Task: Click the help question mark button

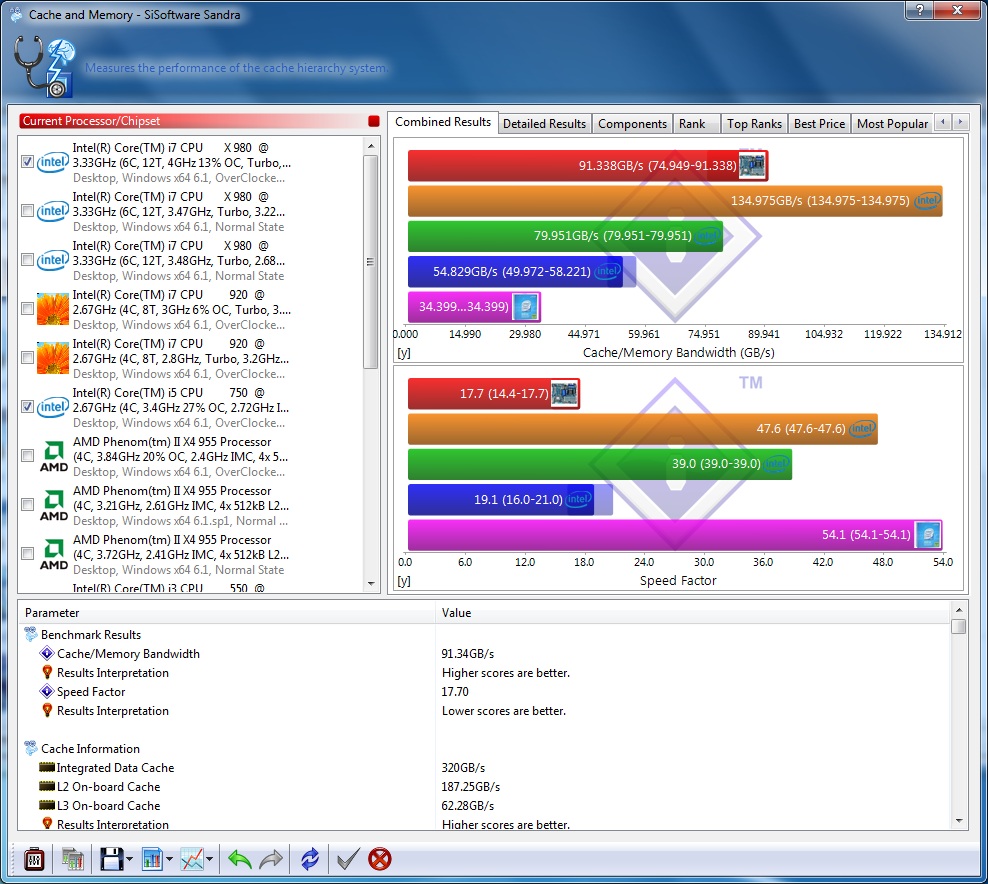Action: [920, 10]
